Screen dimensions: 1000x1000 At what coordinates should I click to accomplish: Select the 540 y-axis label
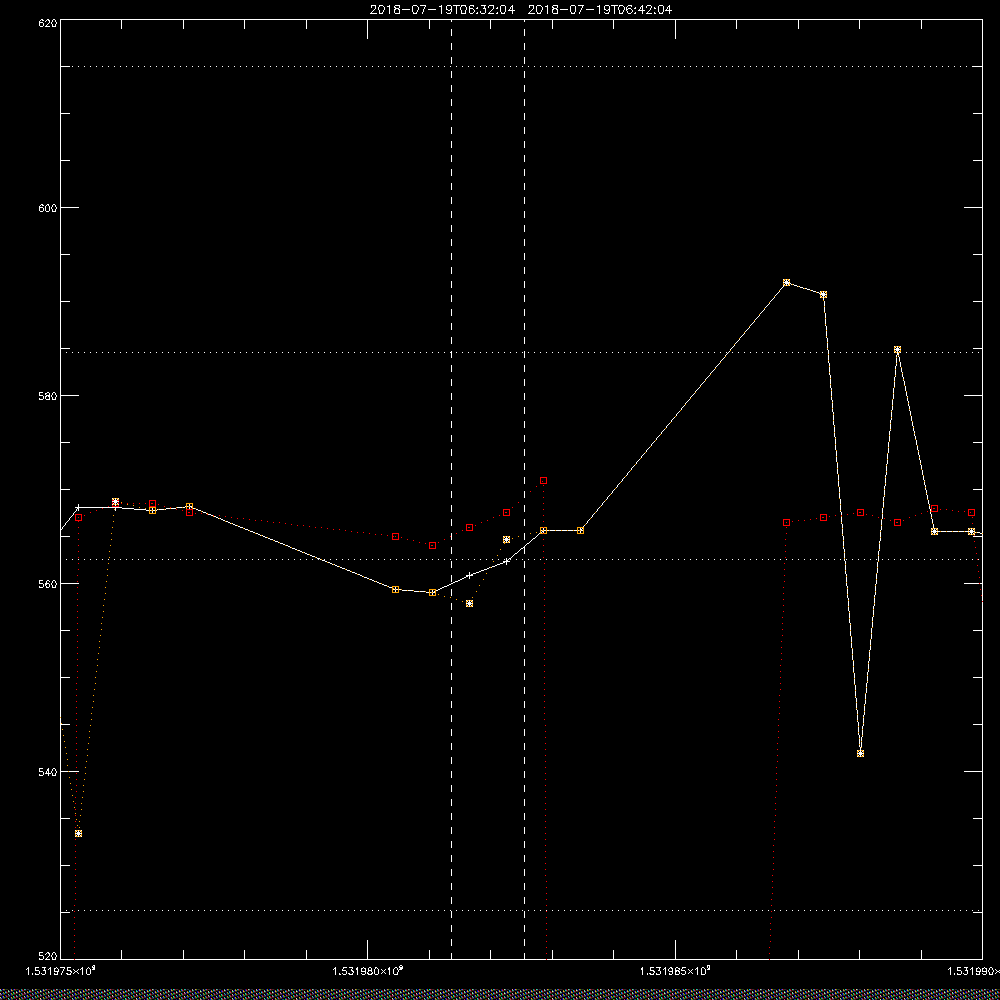[x=48, y=772]
